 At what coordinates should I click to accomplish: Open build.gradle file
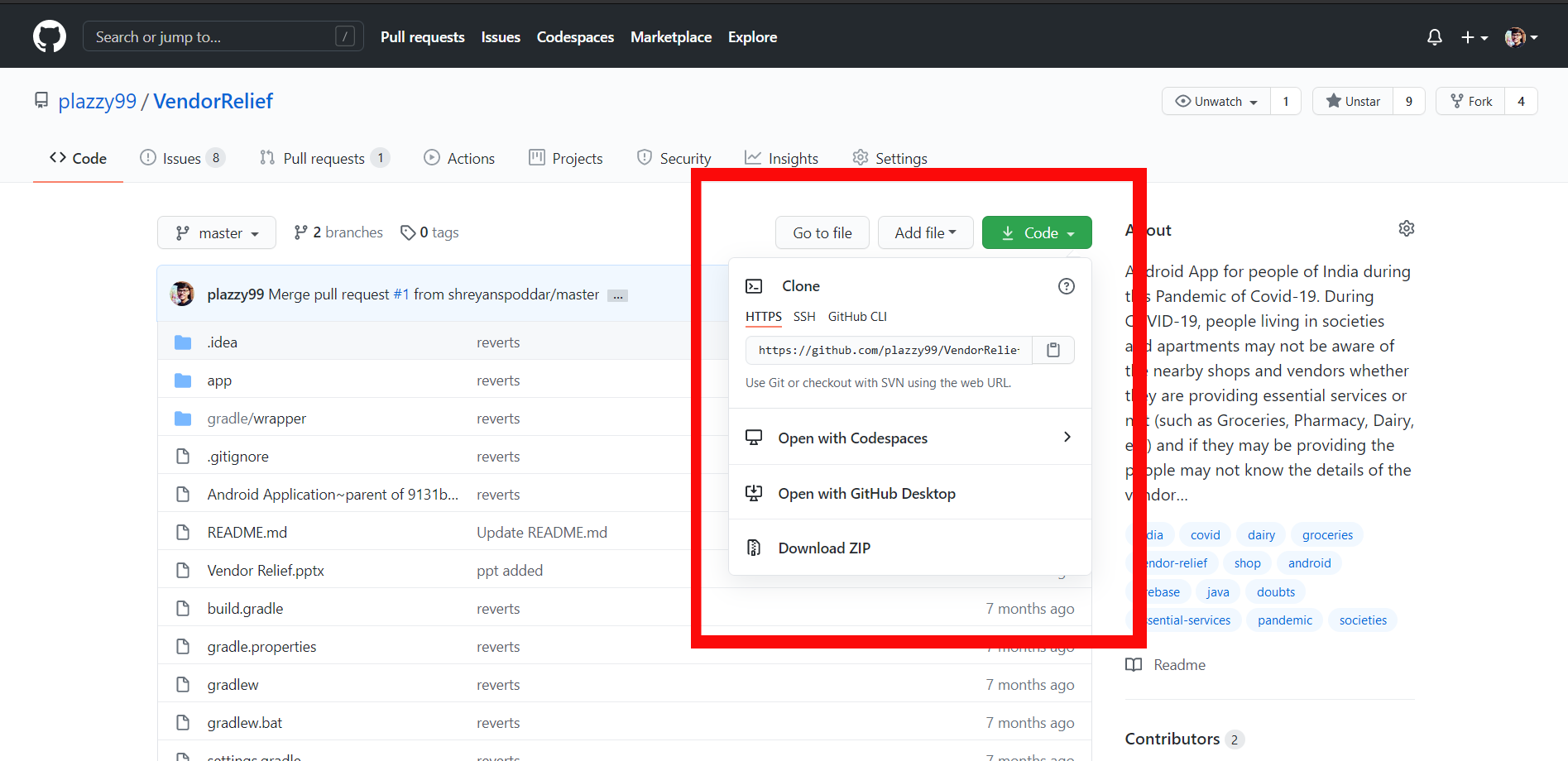coord(245,609)
